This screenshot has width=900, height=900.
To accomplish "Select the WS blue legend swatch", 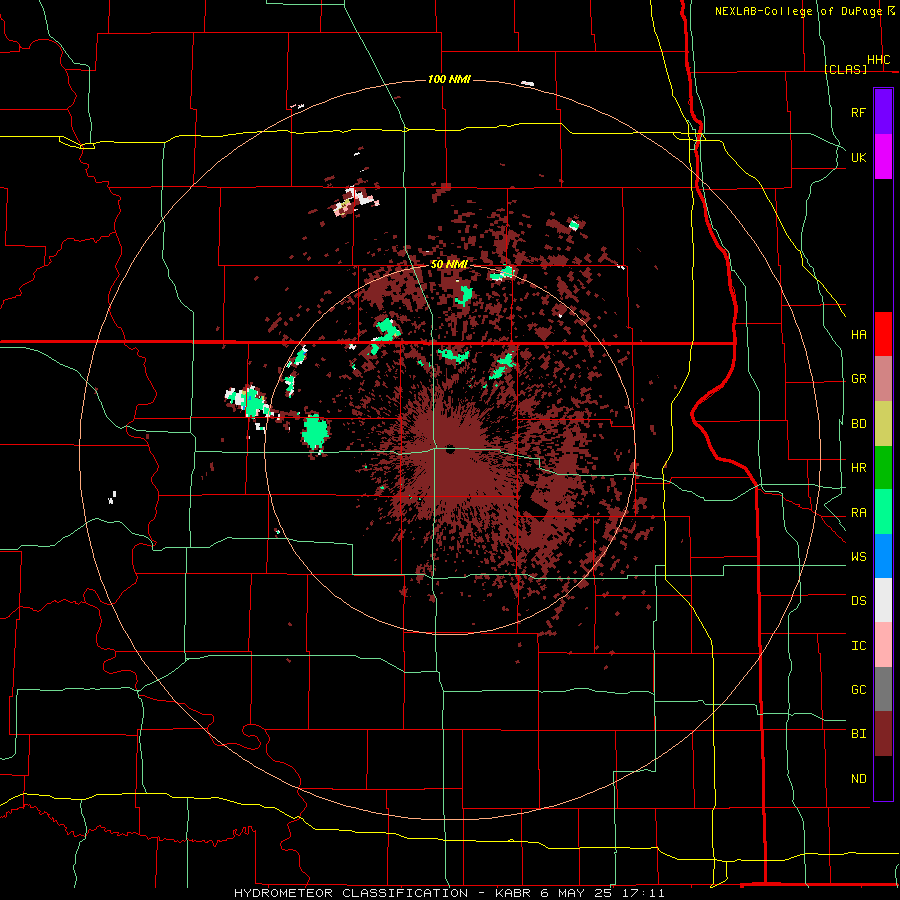I will [x=883, y=556].
